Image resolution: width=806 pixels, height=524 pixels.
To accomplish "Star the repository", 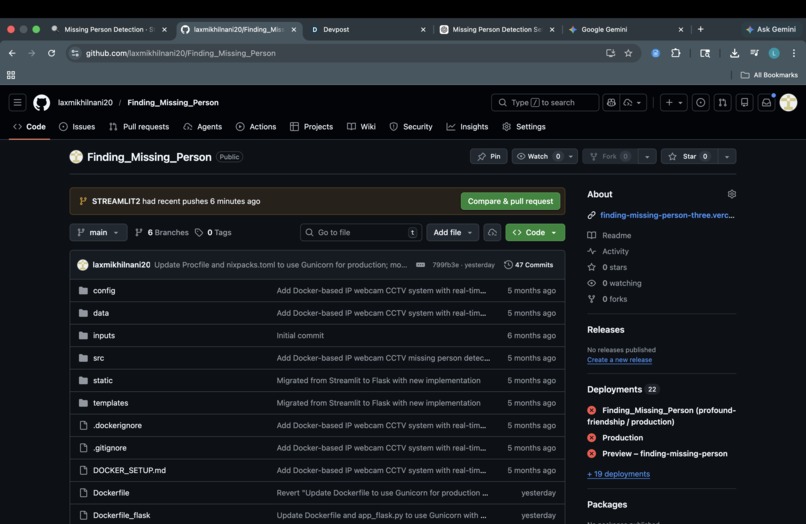I will click(x=689, y=156).
